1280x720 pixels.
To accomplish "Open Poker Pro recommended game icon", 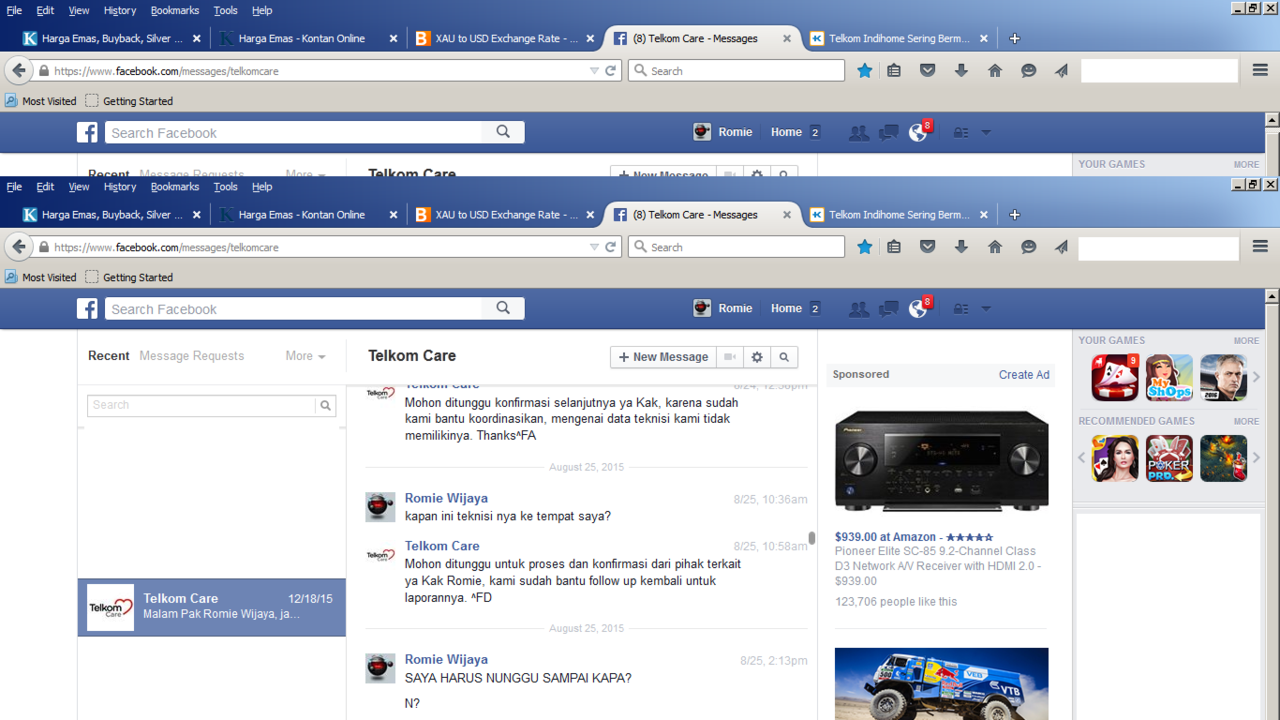I will click(x=1169, y=458).
